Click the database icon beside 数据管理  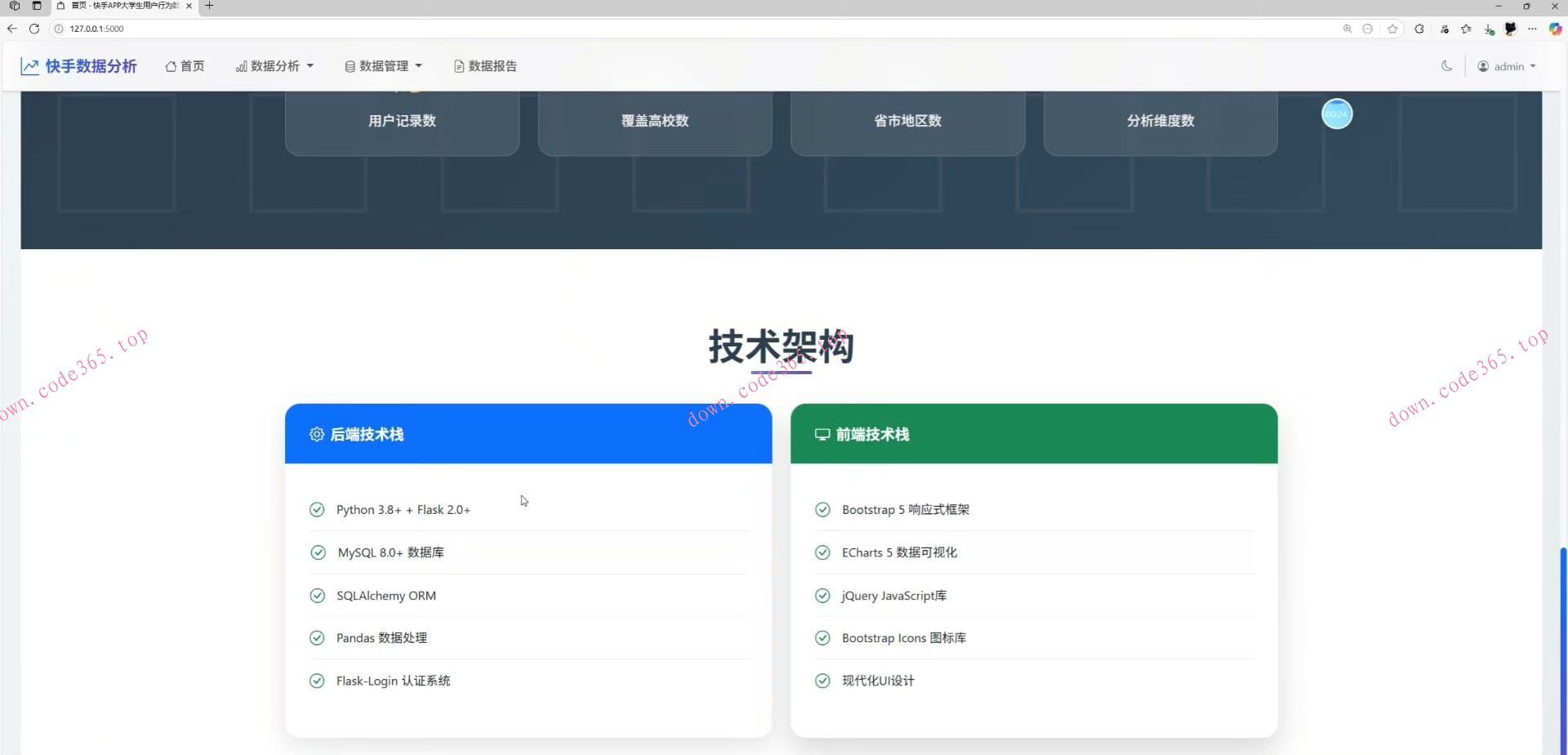[x=350, y=65]
